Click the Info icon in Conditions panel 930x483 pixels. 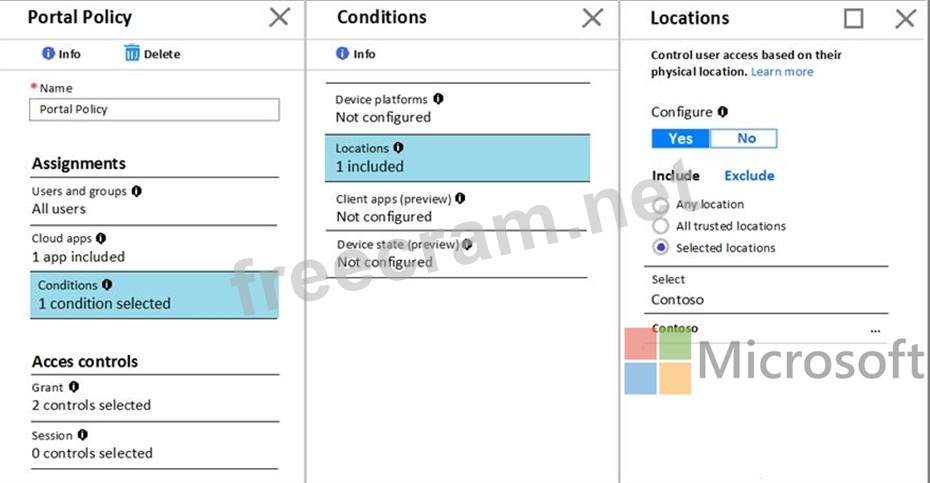(343, 53)
